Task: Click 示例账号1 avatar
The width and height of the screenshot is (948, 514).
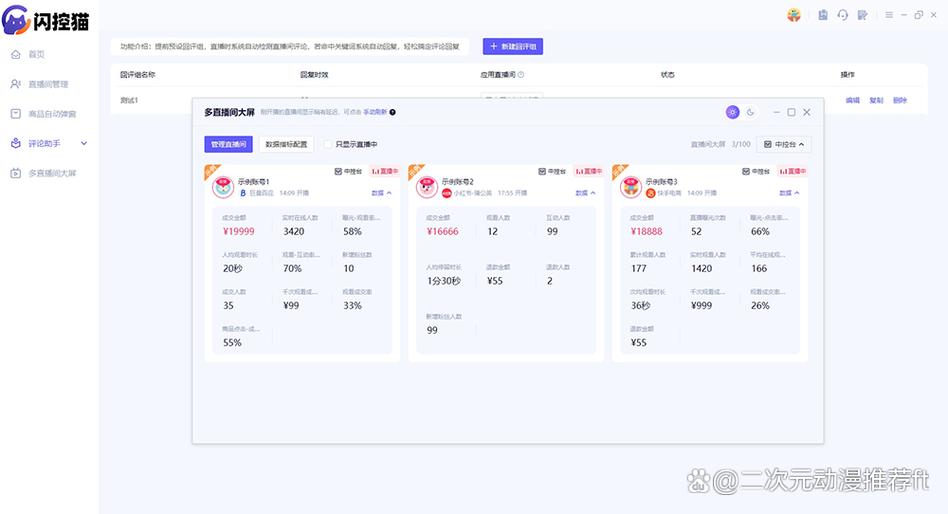Action: 223,187
